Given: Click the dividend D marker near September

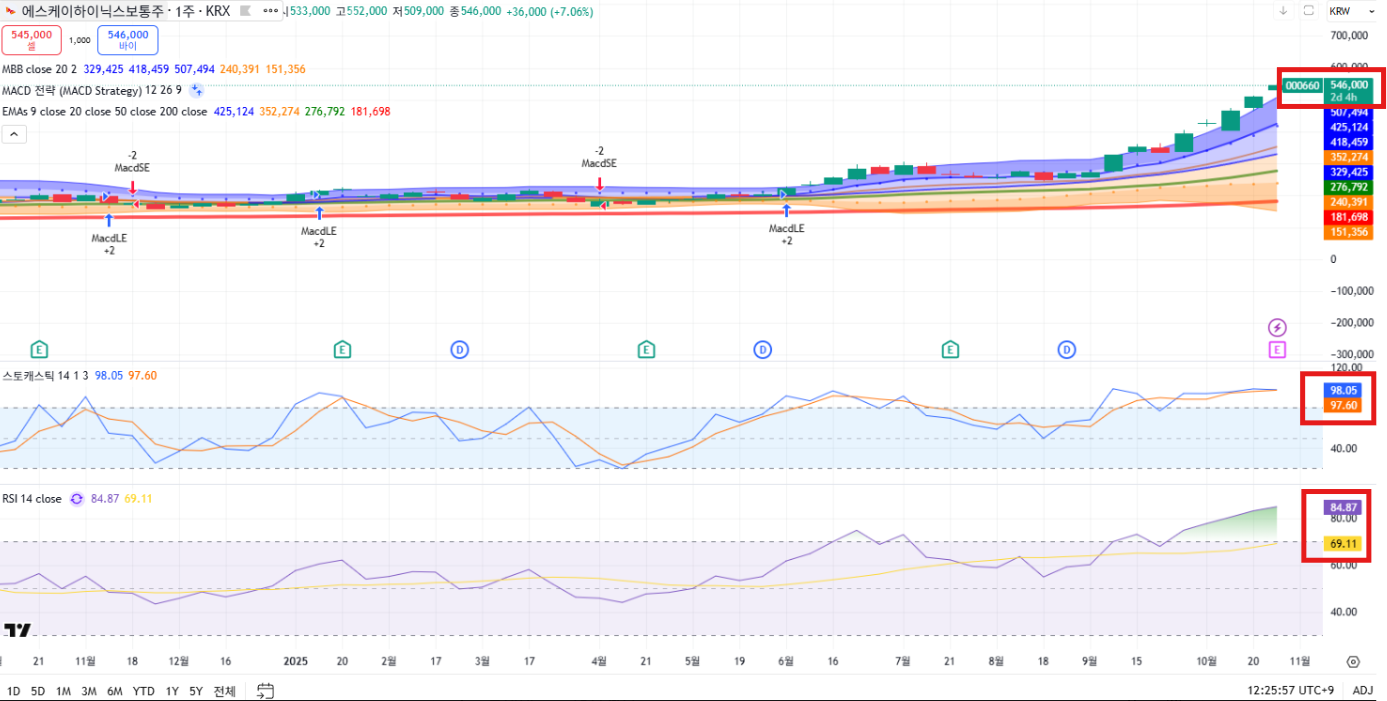Looking at the screenshot, I should coord(1067,349).
